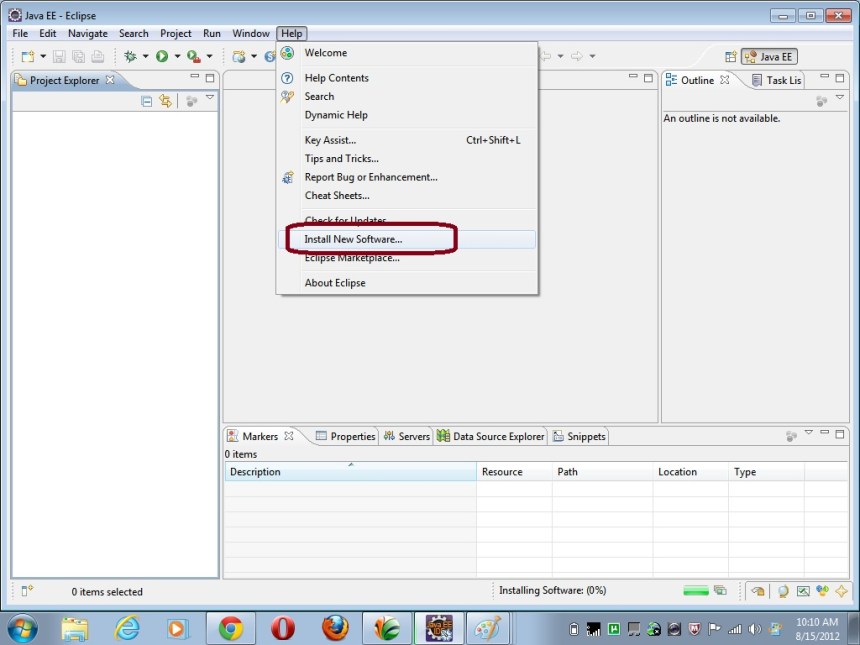Switch to the Data Source Explorer tab
The image size is (860, 645).
490,436
